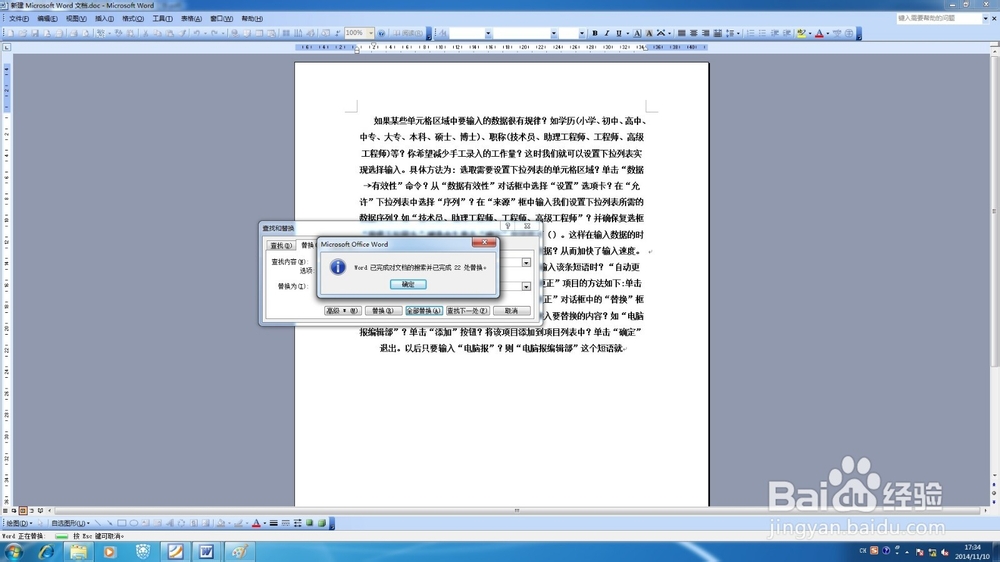The image size is (1000, 562).
Task: Click the distributed alignment icon
Action: [717, 33]
